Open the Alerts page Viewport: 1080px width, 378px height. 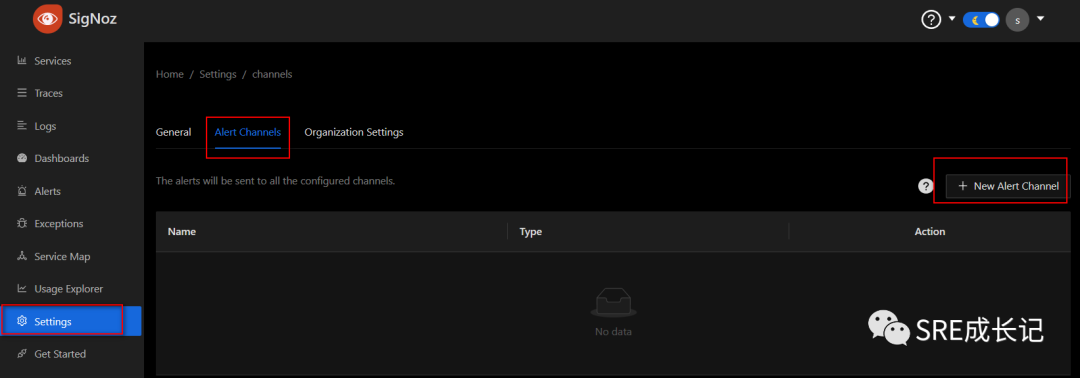pyautogui.click(x=48, y=191)
